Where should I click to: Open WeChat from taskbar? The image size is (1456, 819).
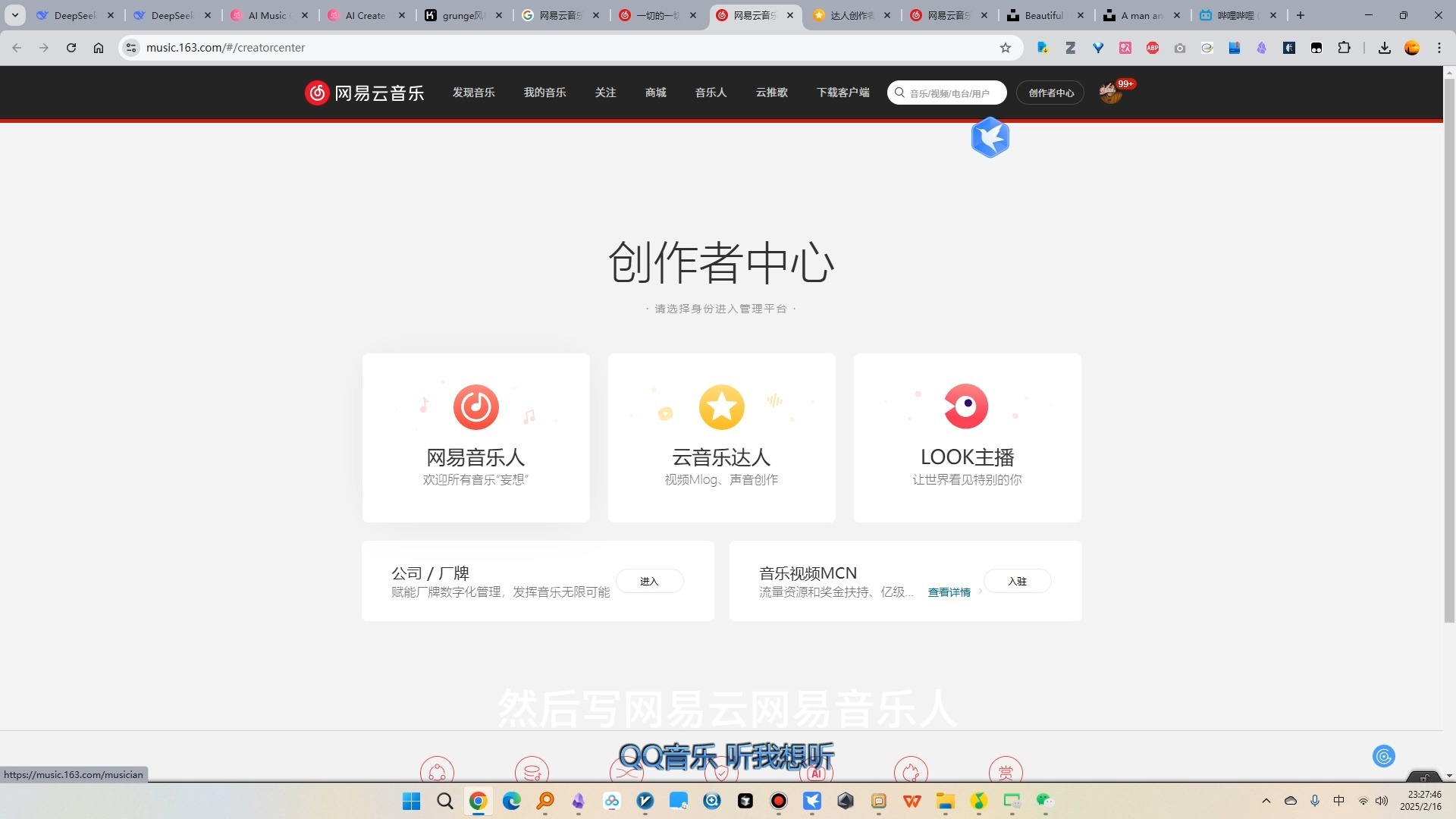click(x=1045, y=801)
